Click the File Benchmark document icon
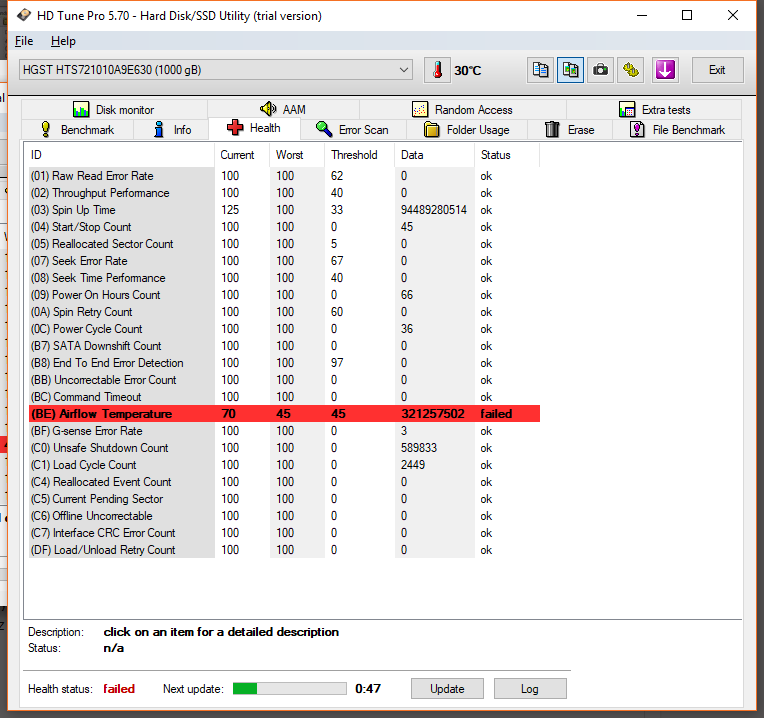This screenshot has width=764, height=718. (637, 130)
